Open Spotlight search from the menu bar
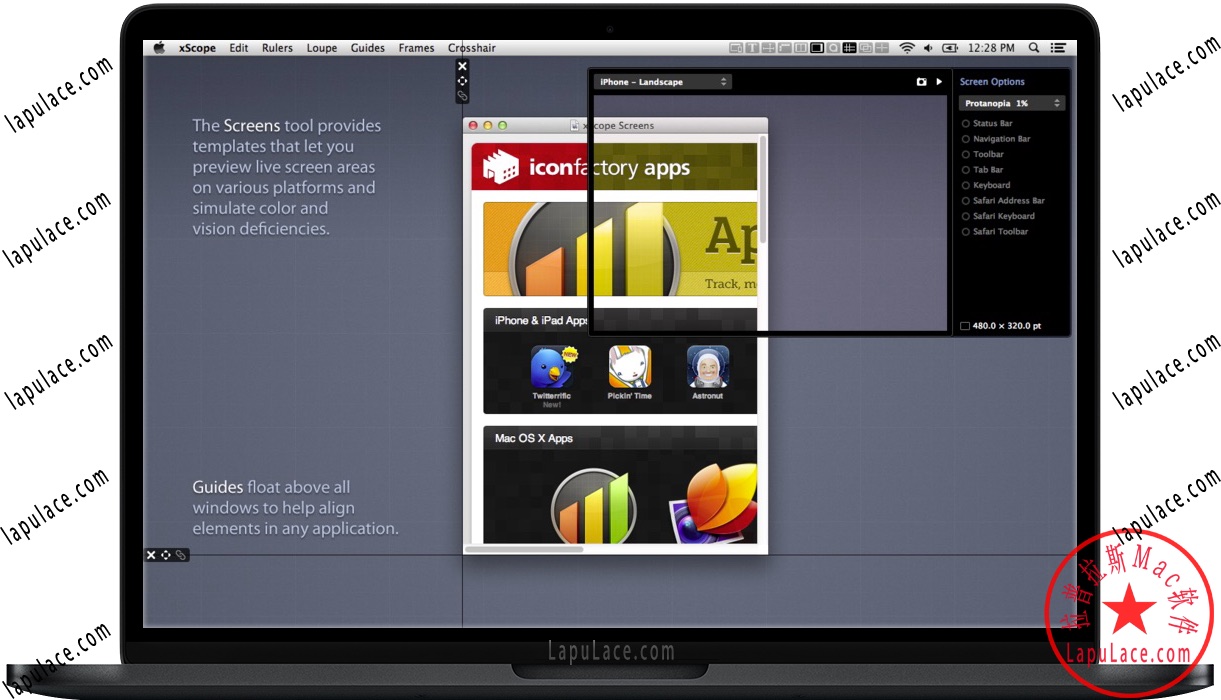This screenshot has height=700, width=1221. [x=1034, y=48]
